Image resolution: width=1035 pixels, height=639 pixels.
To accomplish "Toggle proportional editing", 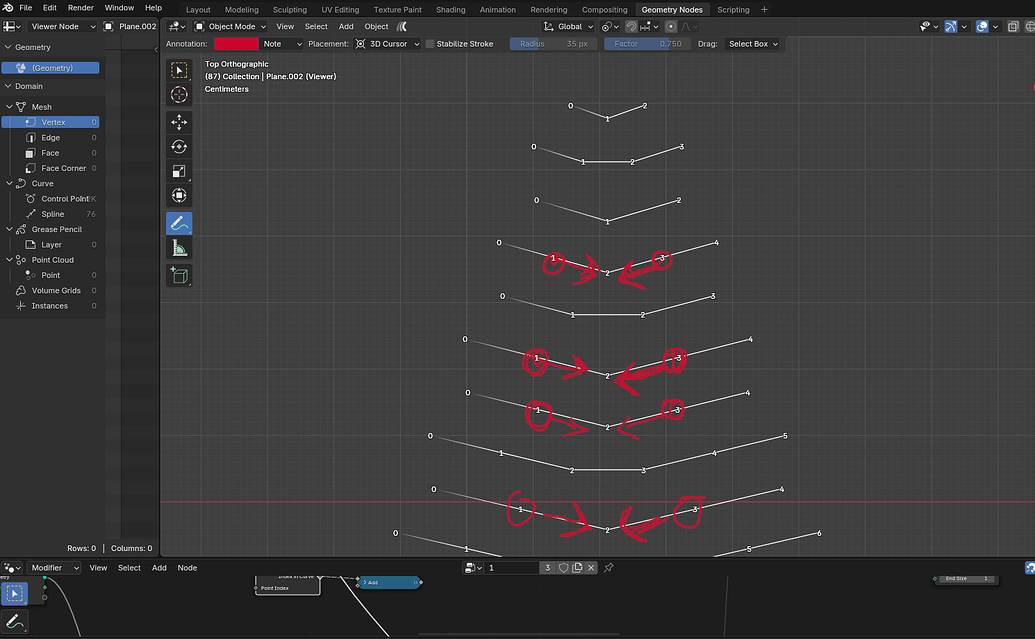I will [671, 26].
